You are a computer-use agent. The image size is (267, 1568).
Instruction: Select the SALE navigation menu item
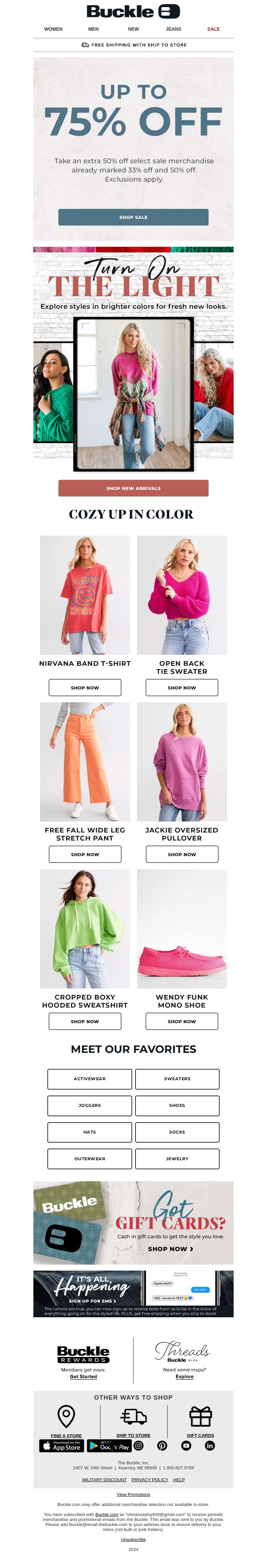coord(213,29)
